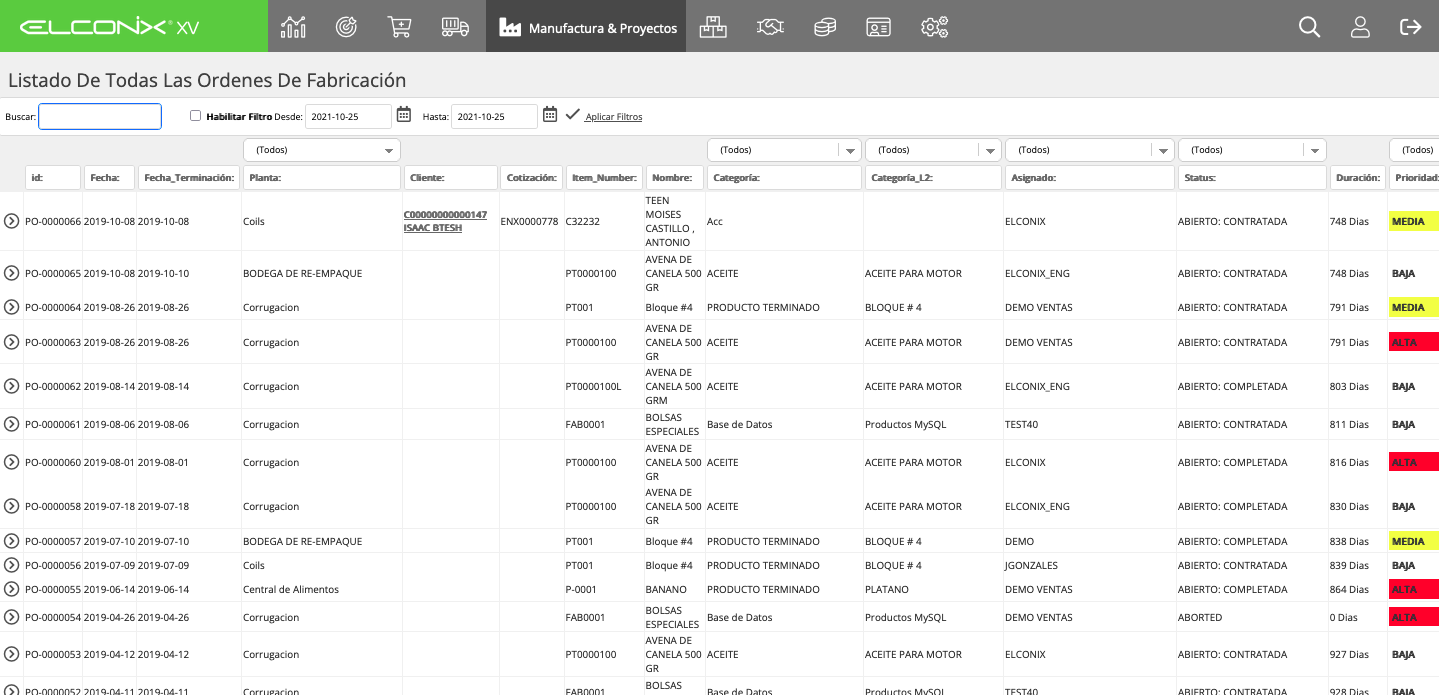Focus the Buscar search field
1439x695 pixels.
(x=100, y=116)
